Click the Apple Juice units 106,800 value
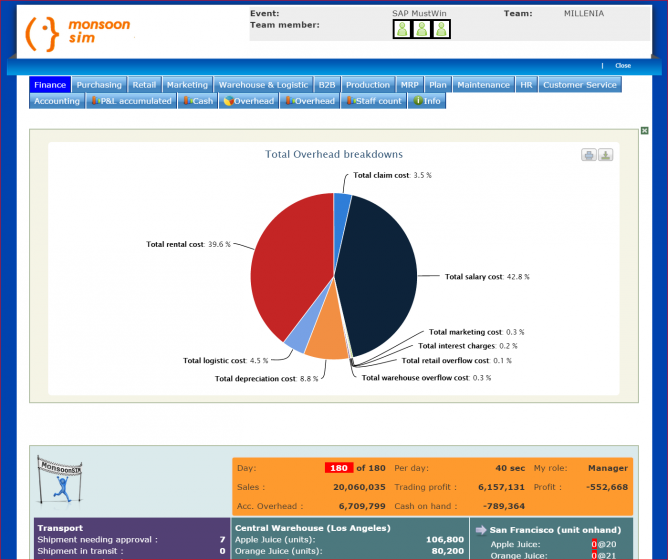This screenshot has width=668, height=560. 445,540
